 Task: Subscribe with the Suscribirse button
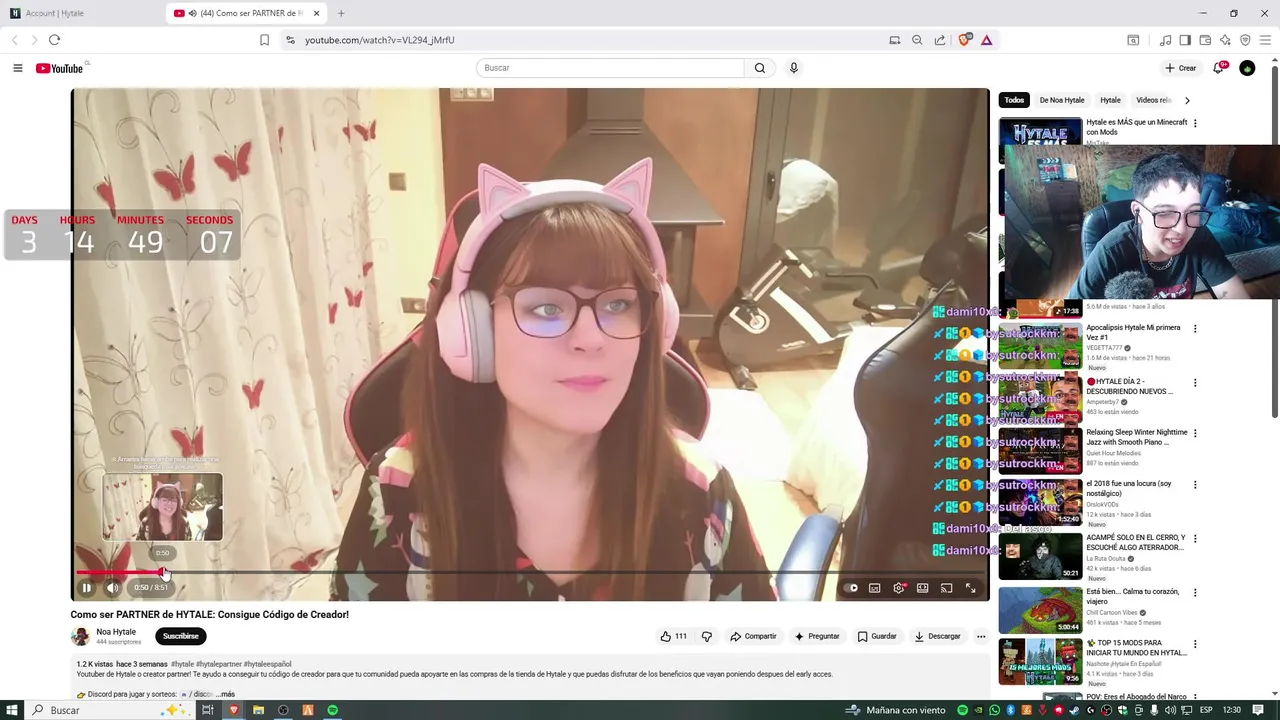click(x=181, y=636)
